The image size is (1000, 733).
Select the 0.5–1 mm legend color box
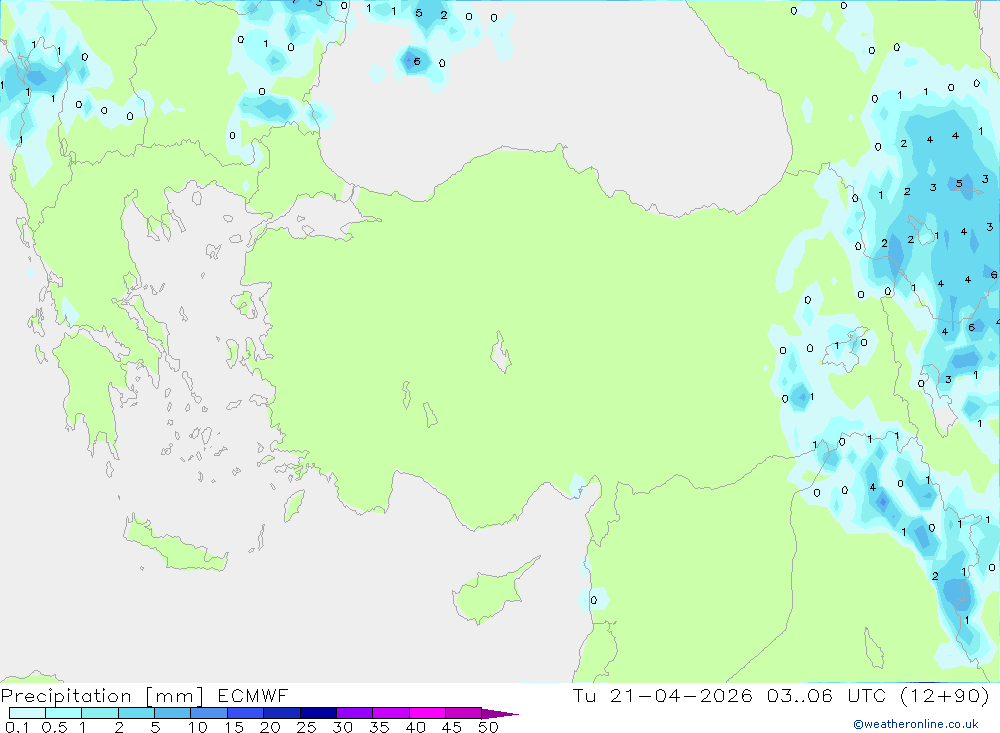tap(63, 713)
